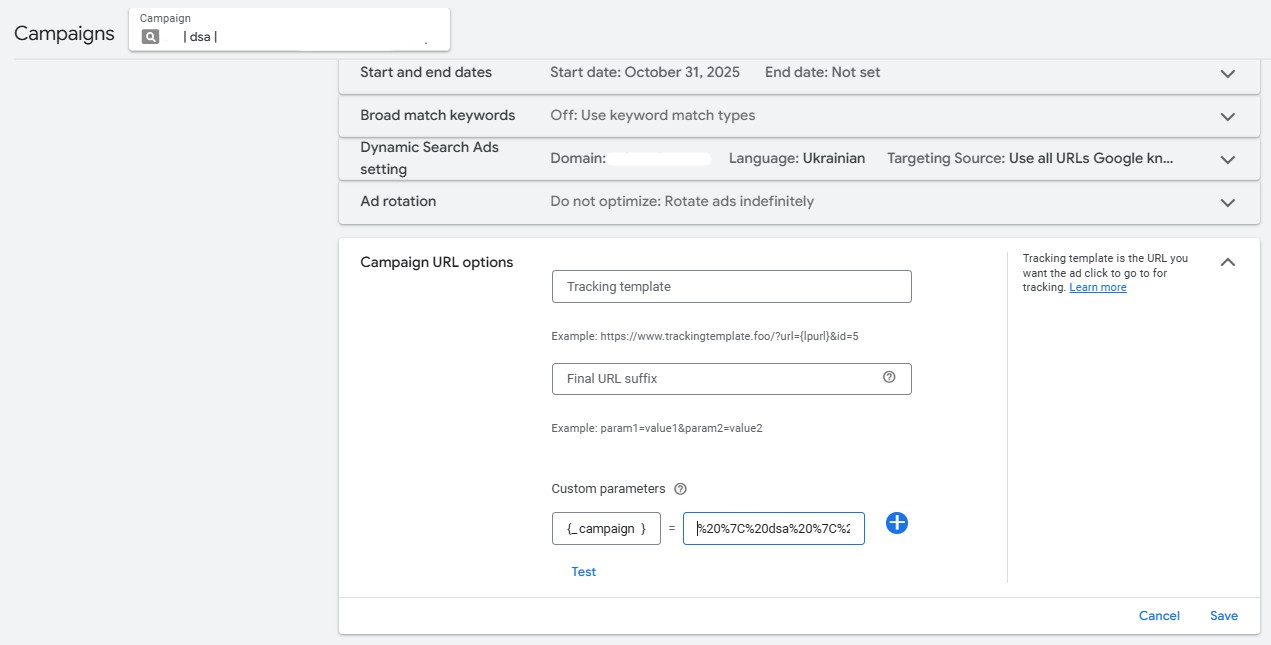The width and height of the screenshot is (1271, 645).
Task: Click the custom parameter value field
Action: (773, 529)
